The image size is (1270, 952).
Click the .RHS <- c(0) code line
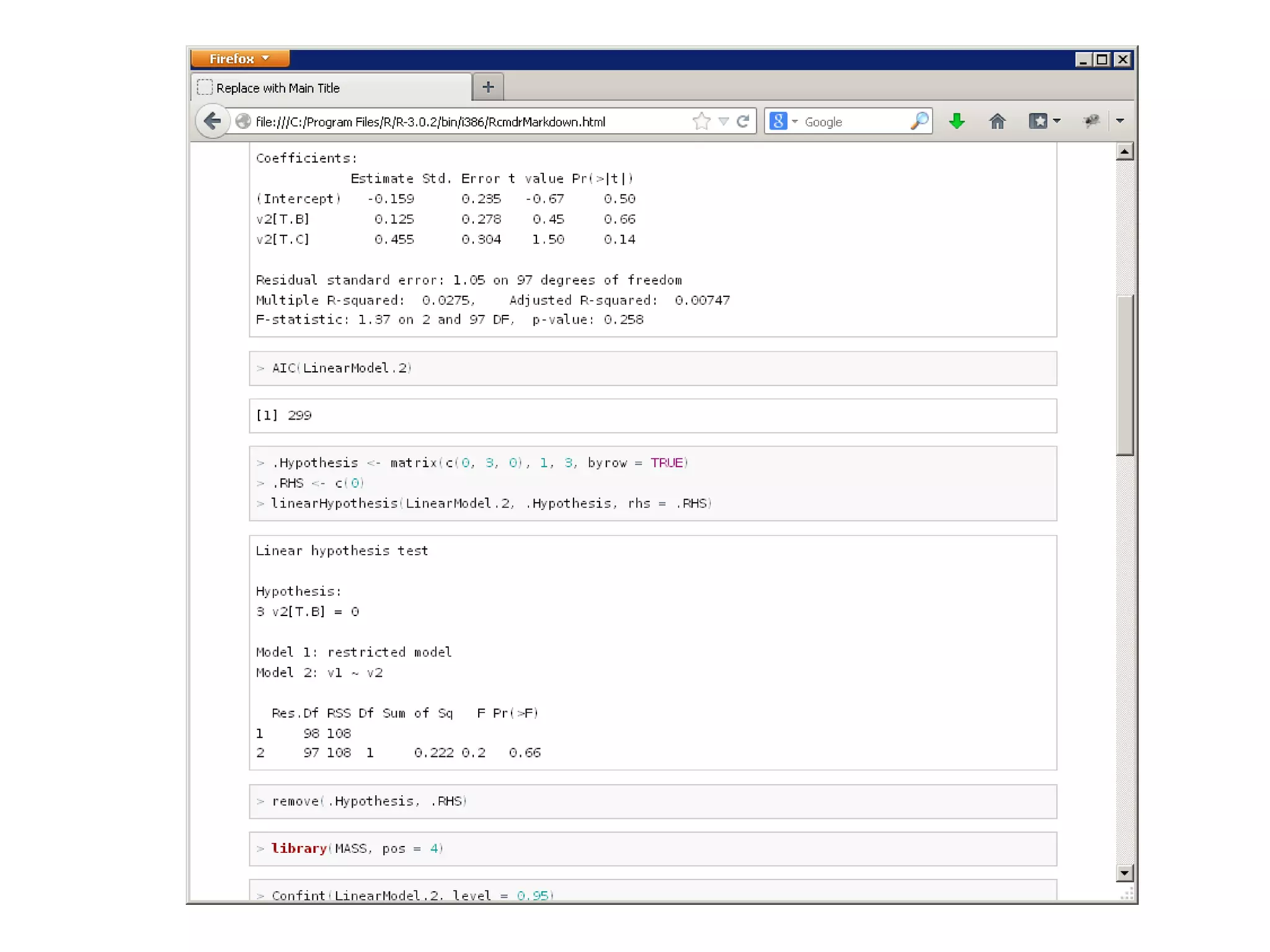point(311,483)
